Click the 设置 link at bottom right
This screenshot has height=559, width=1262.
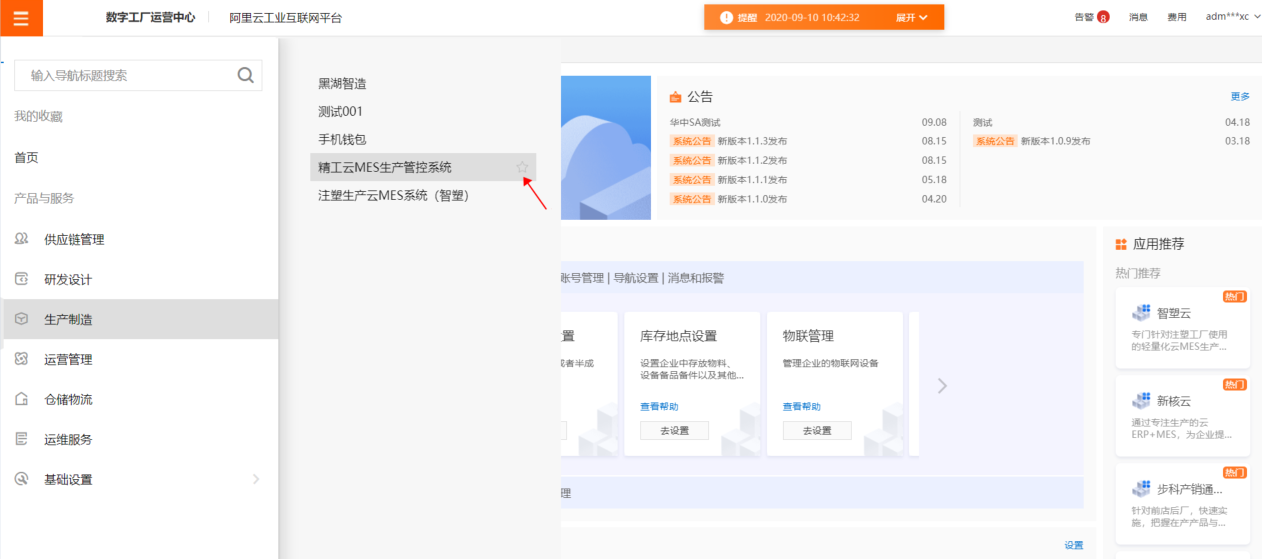coord(1074,545)
